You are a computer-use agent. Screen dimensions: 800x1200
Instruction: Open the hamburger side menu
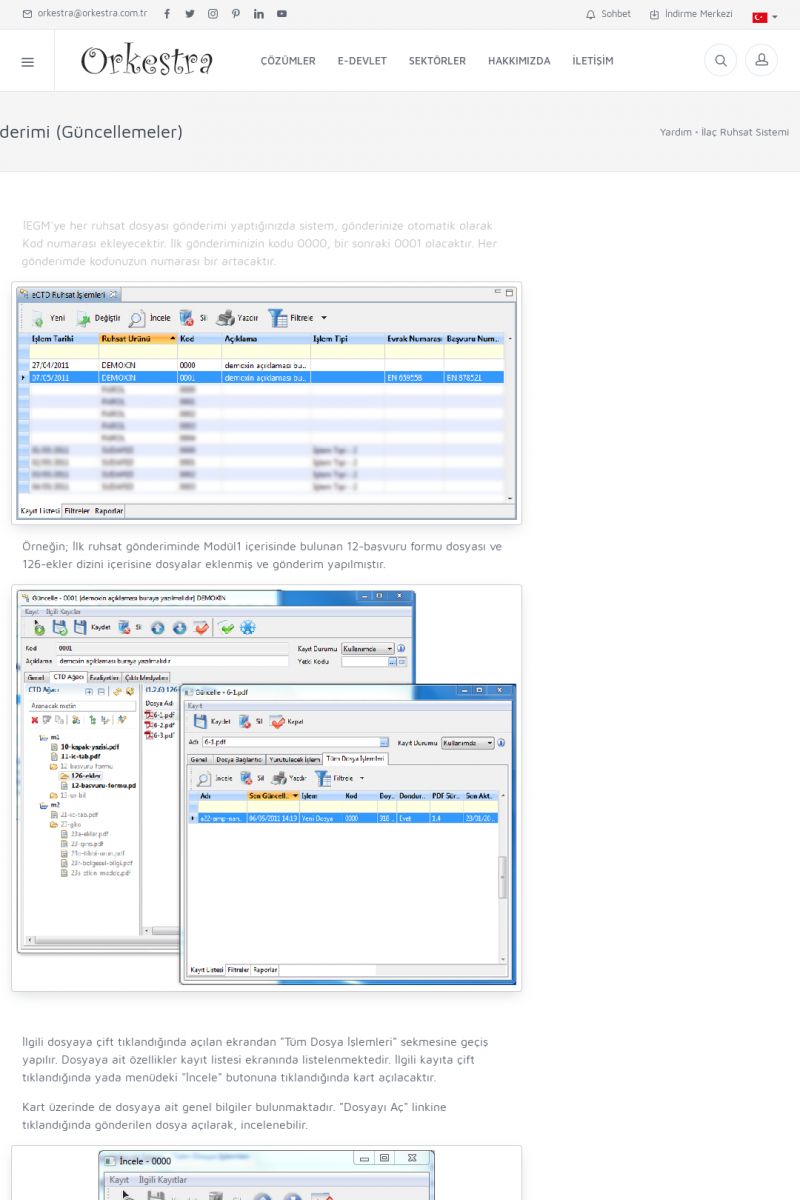[x=27, y=61]
